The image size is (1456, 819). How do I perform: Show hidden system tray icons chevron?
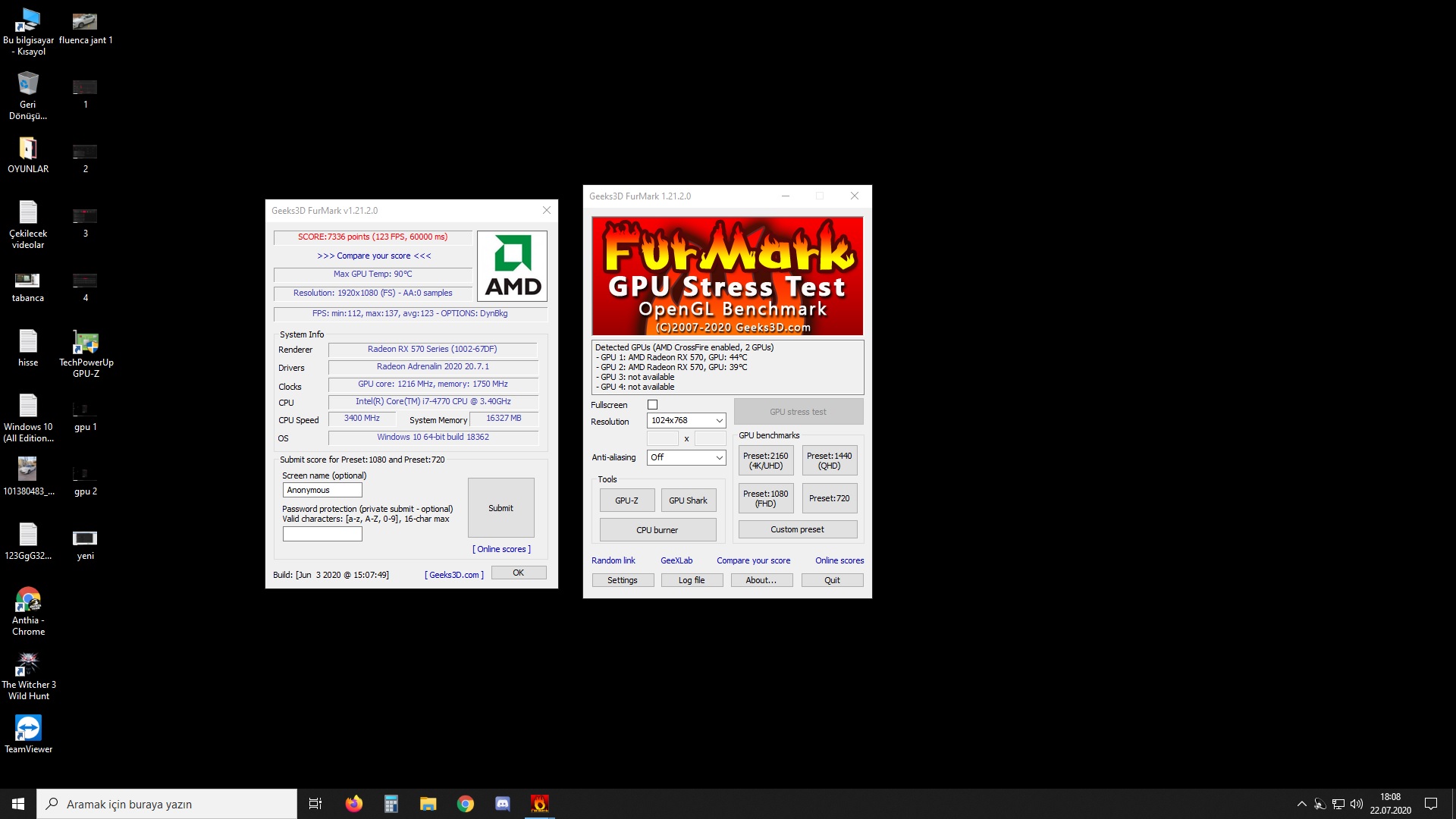[x=1301, y=804]
